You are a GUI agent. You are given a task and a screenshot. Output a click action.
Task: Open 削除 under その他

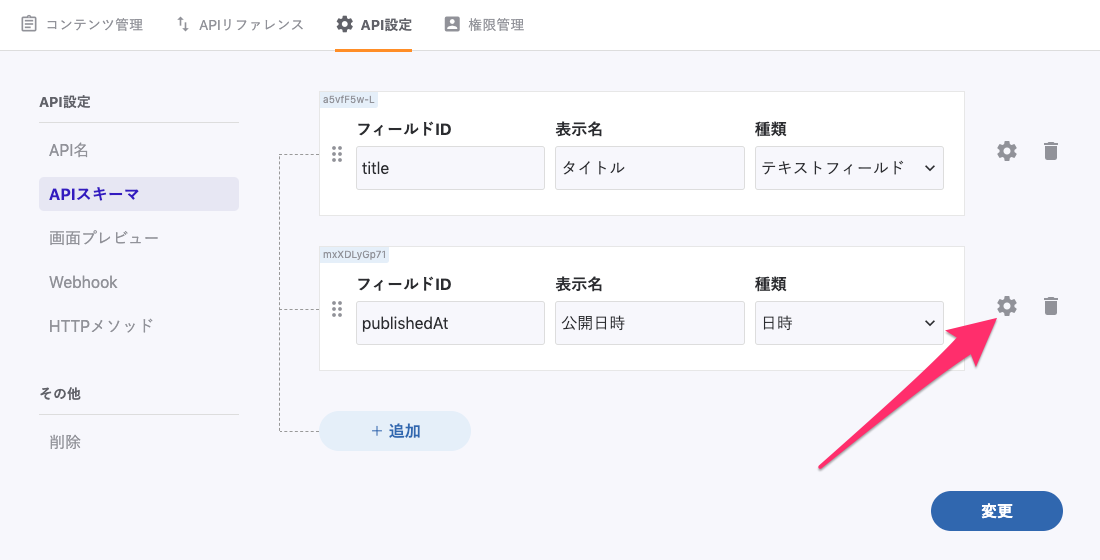pyautogui.click(x=65, y=442)
